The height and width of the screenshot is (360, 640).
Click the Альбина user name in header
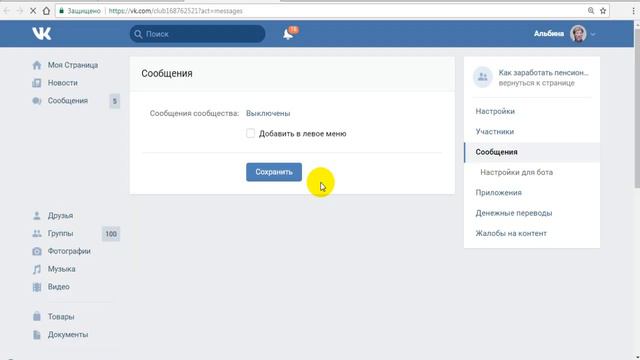[x=549, y=34]
